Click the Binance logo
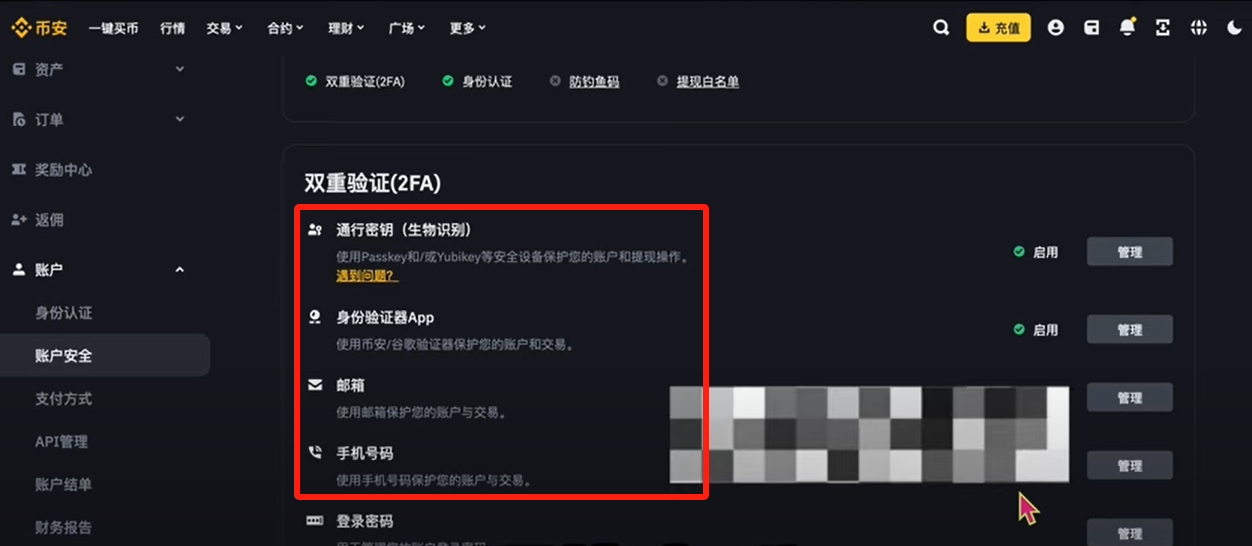 click(x=39, y=28)
